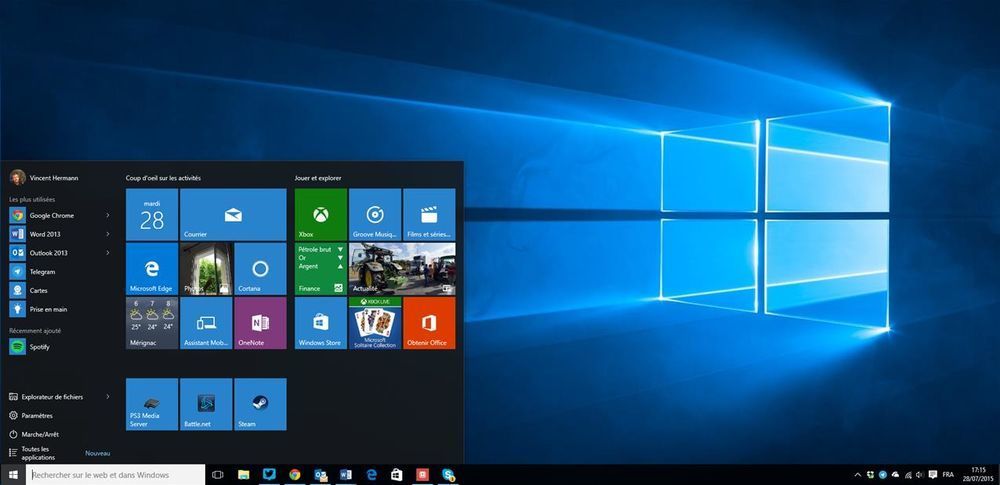Launch Microsoft Edge from Start tiles

point(152,268)
